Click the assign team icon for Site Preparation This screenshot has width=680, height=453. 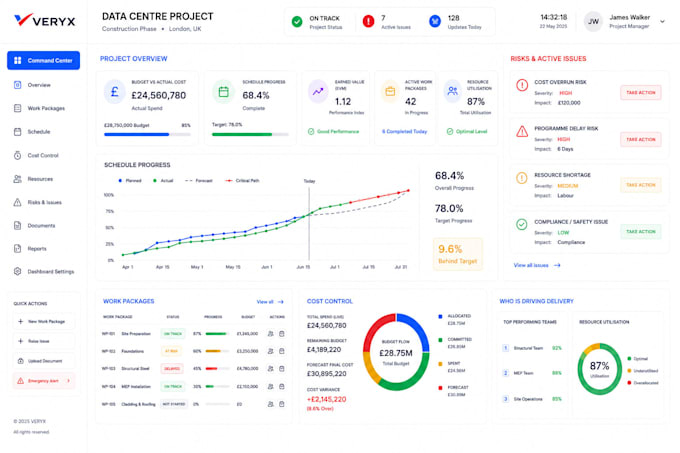tap(271, 334)
